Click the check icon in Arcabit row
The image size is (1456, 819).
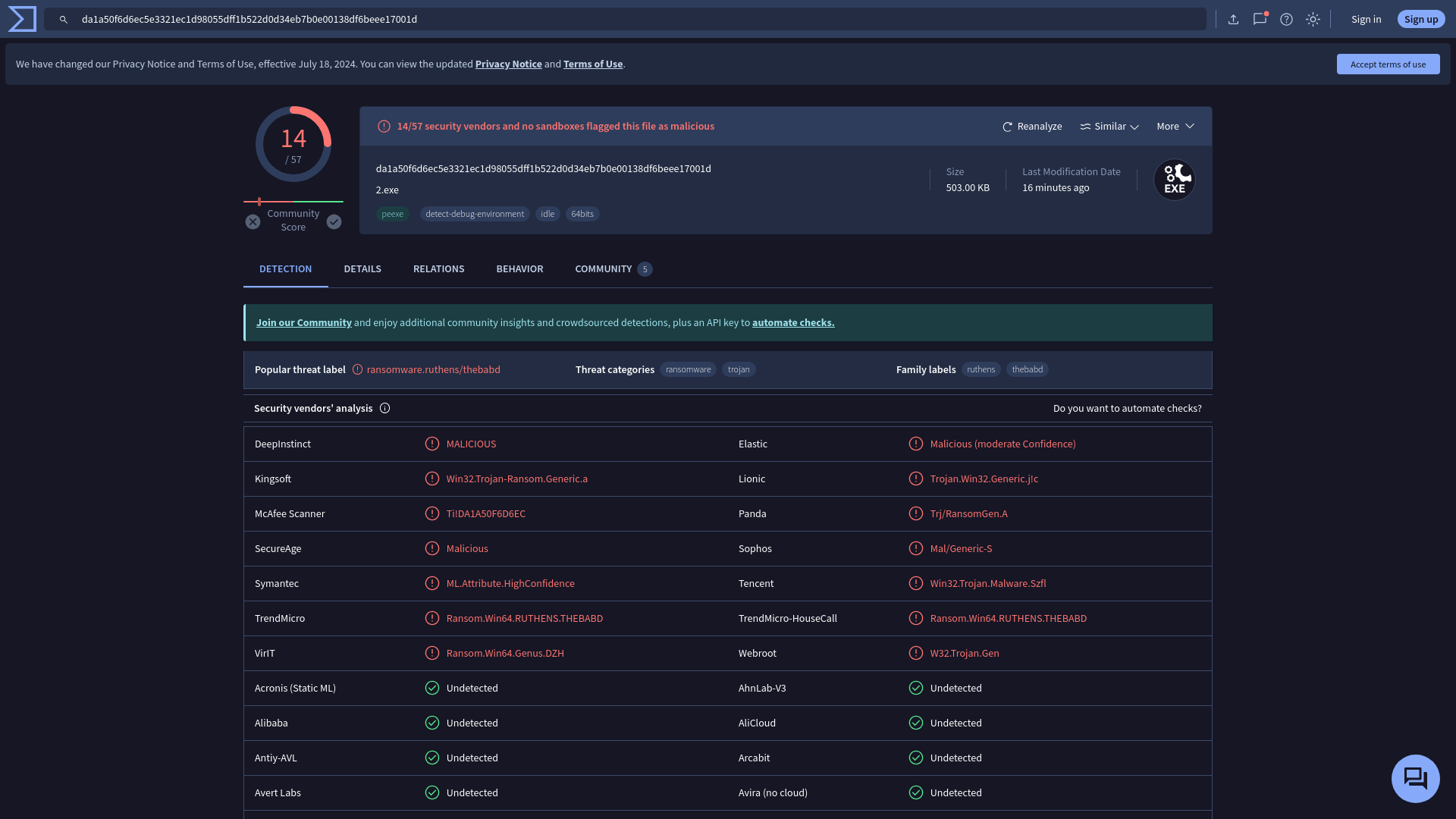(x=916, y=758)
